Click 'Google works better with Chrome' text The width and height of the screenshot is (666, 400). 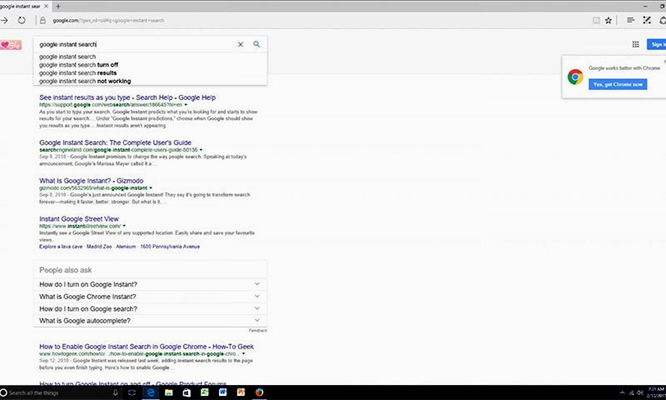624,68
